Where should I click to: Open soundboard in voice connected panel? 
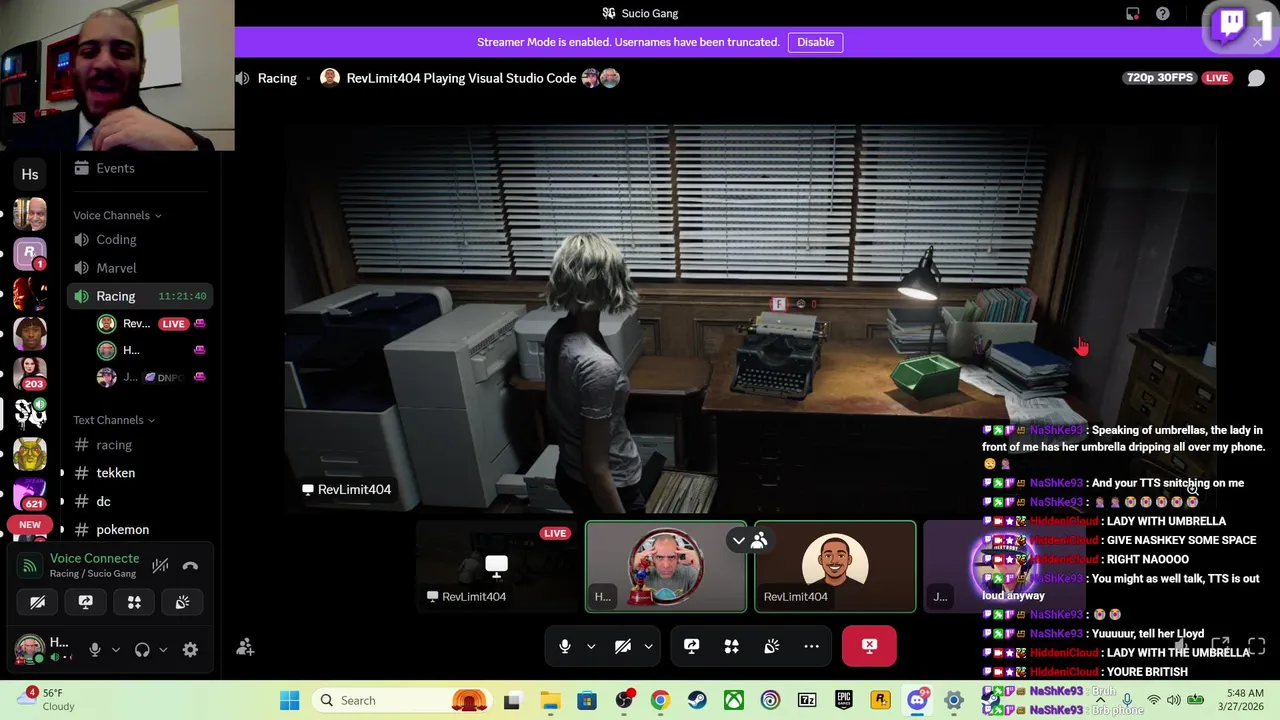pos(182,602)
